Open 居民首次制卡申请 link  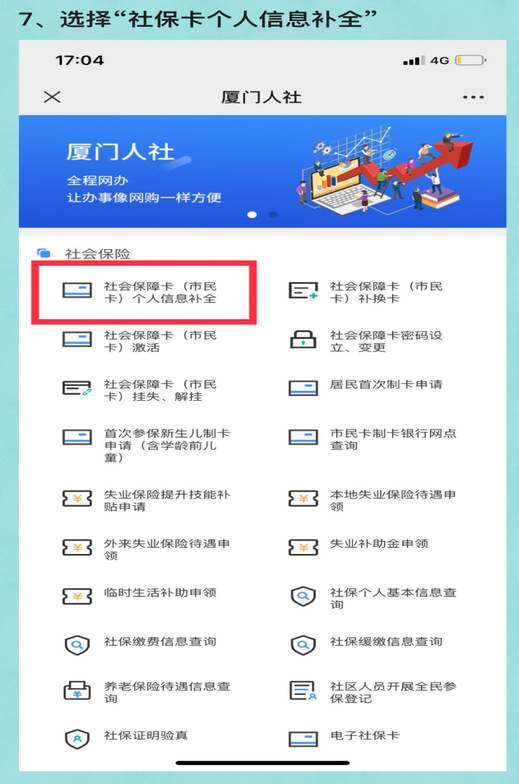click(x=386, y=384)
